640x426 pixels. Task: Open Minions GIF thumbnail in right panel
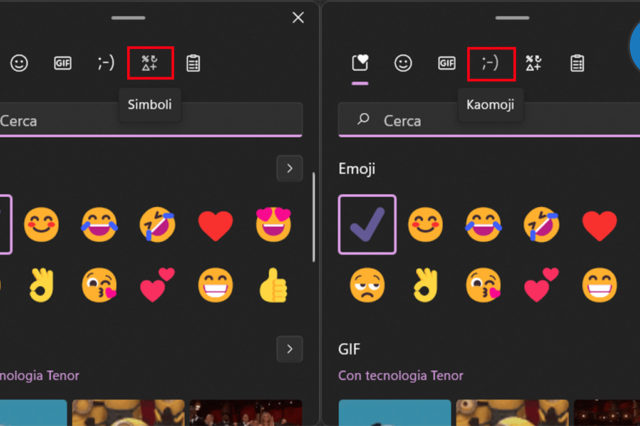coord(512,413)
